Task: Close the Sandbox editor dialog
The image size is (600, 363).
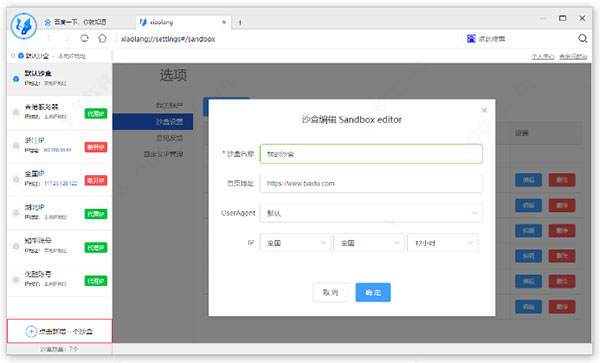Action: coord(484,110)
